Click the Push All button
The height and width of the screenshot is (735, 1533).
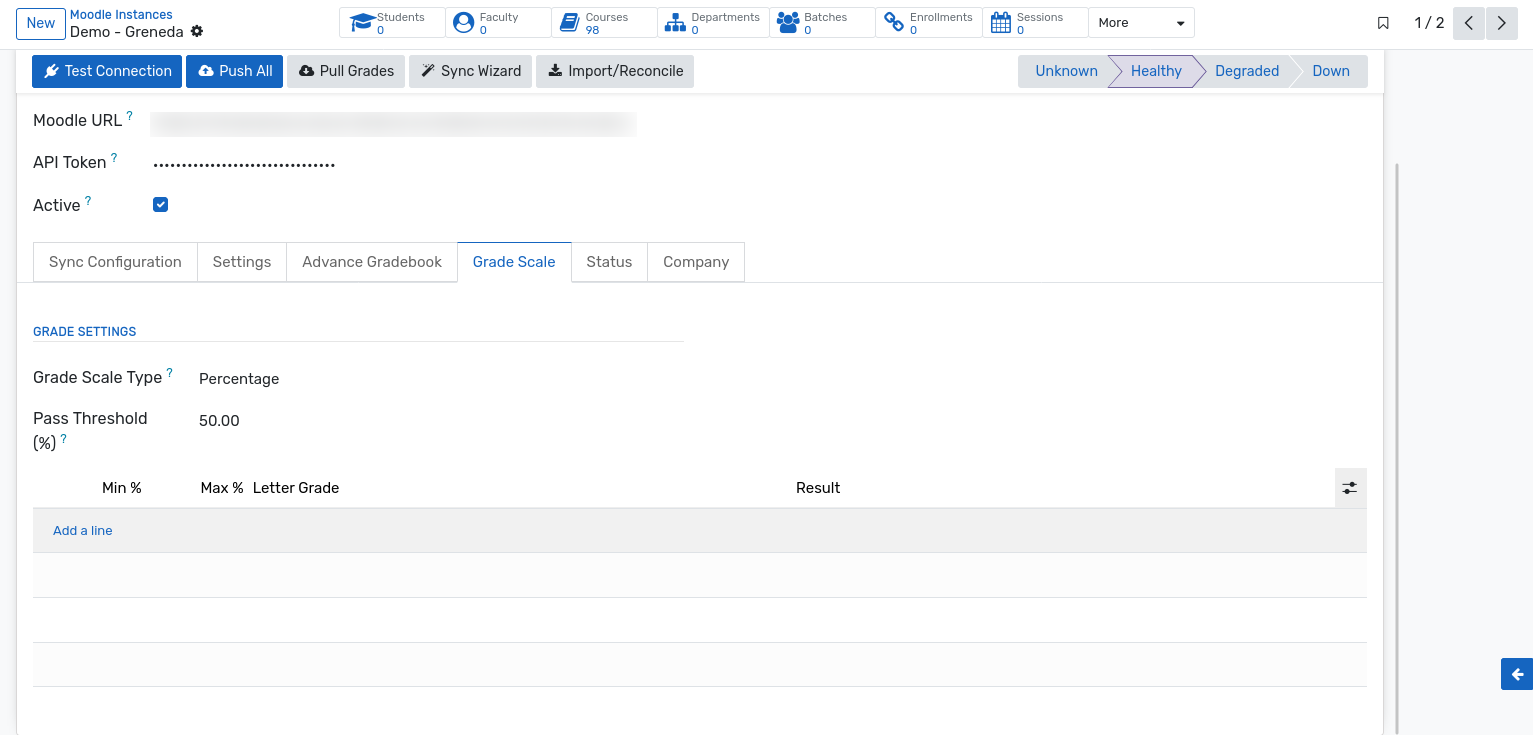[235, 71]
